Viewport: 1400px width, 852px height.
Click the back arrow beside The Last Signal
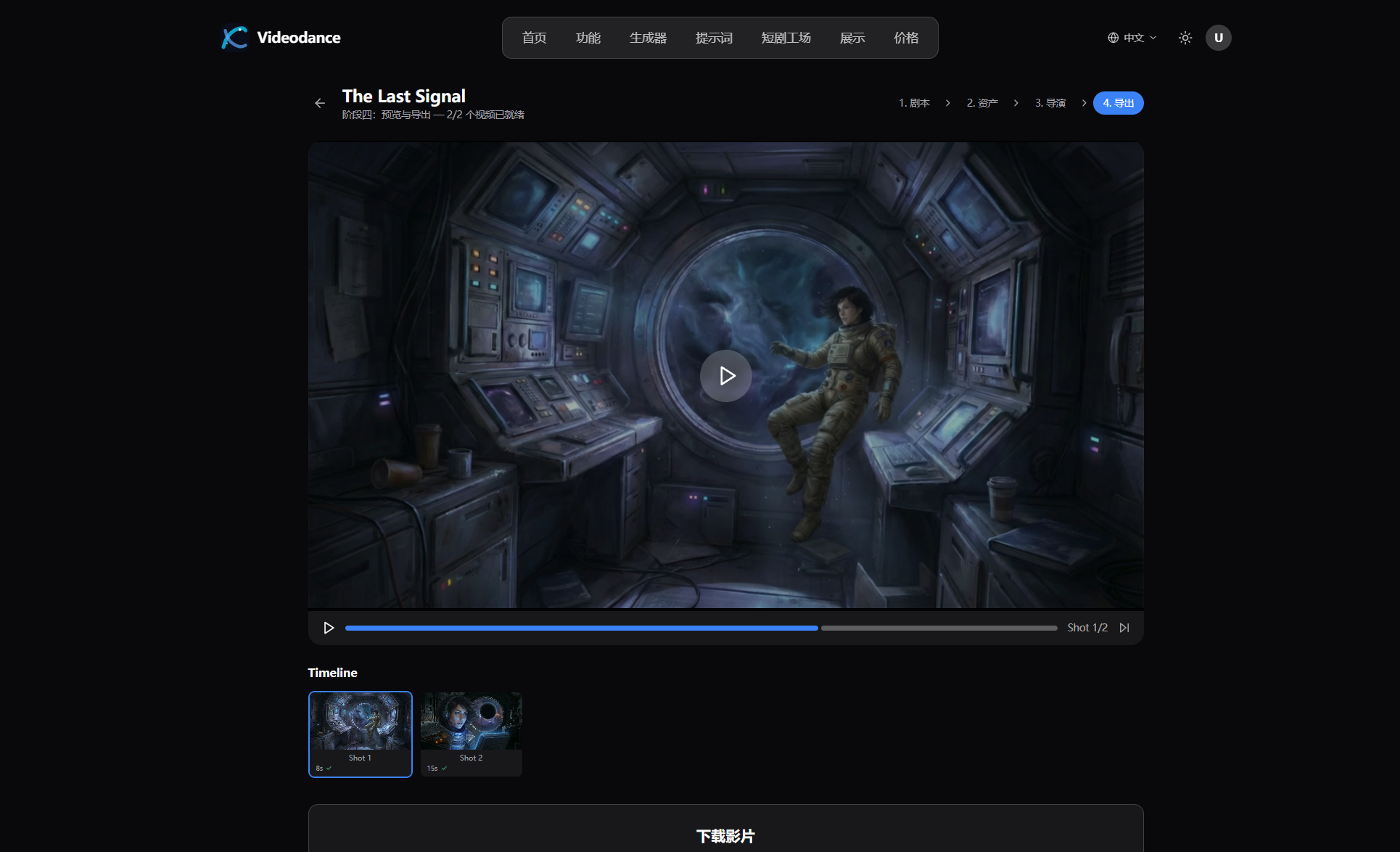pos(320,102)
